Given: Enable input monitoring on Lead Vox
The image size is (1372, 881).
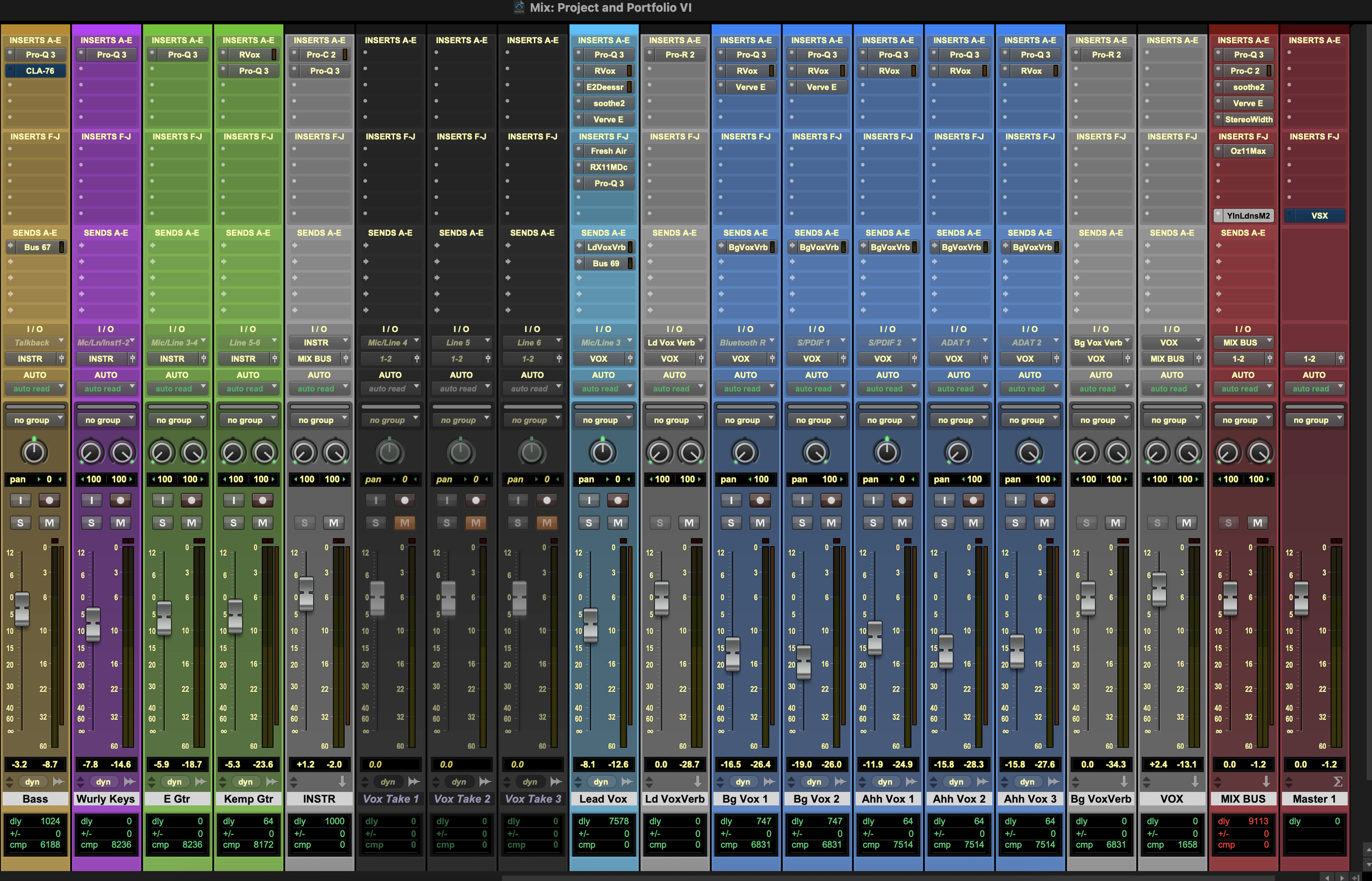Looking at the screenshot, I should (588, 501).
